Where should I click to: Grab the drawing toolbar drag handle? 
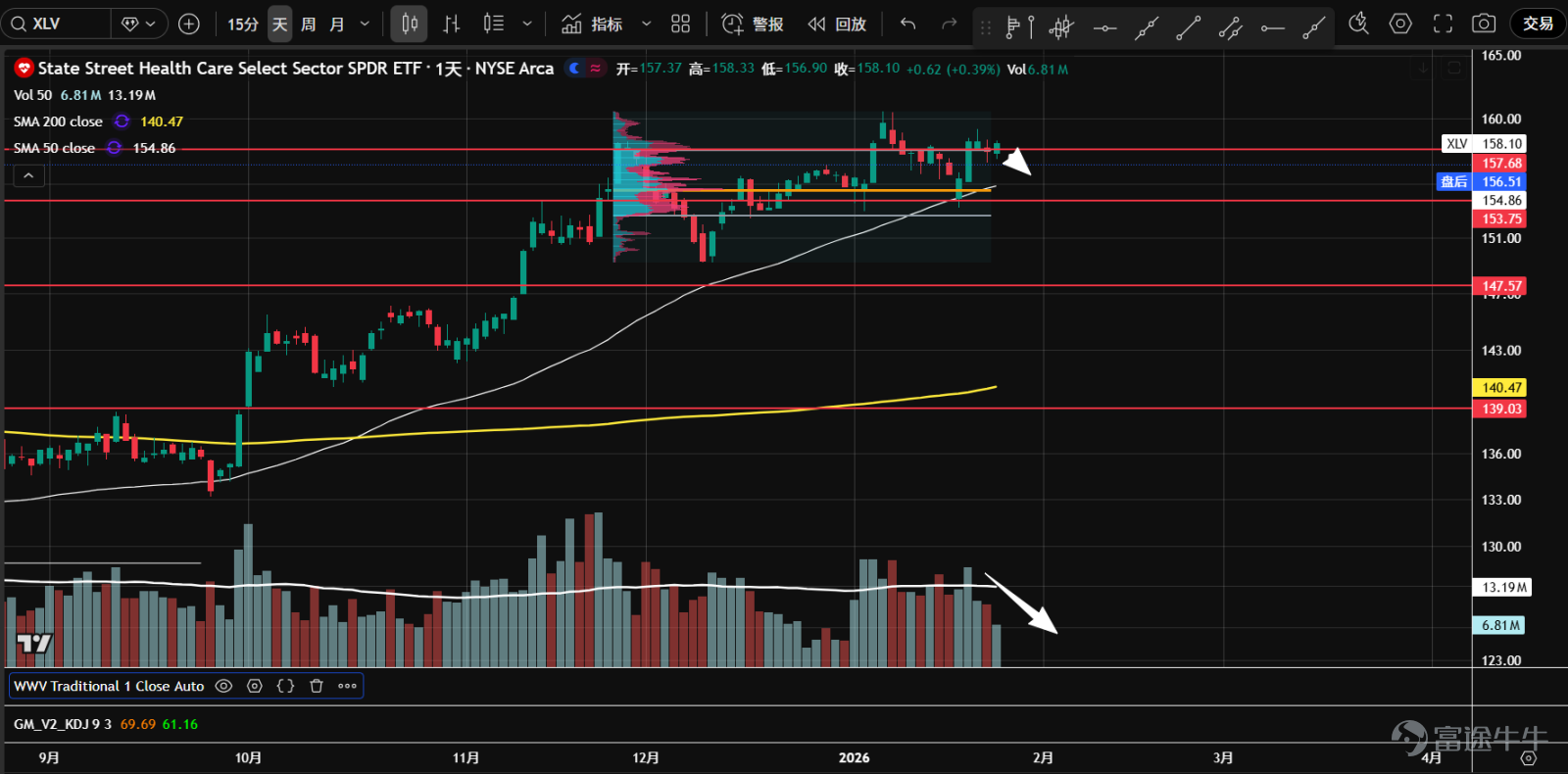tap(986, 27)
